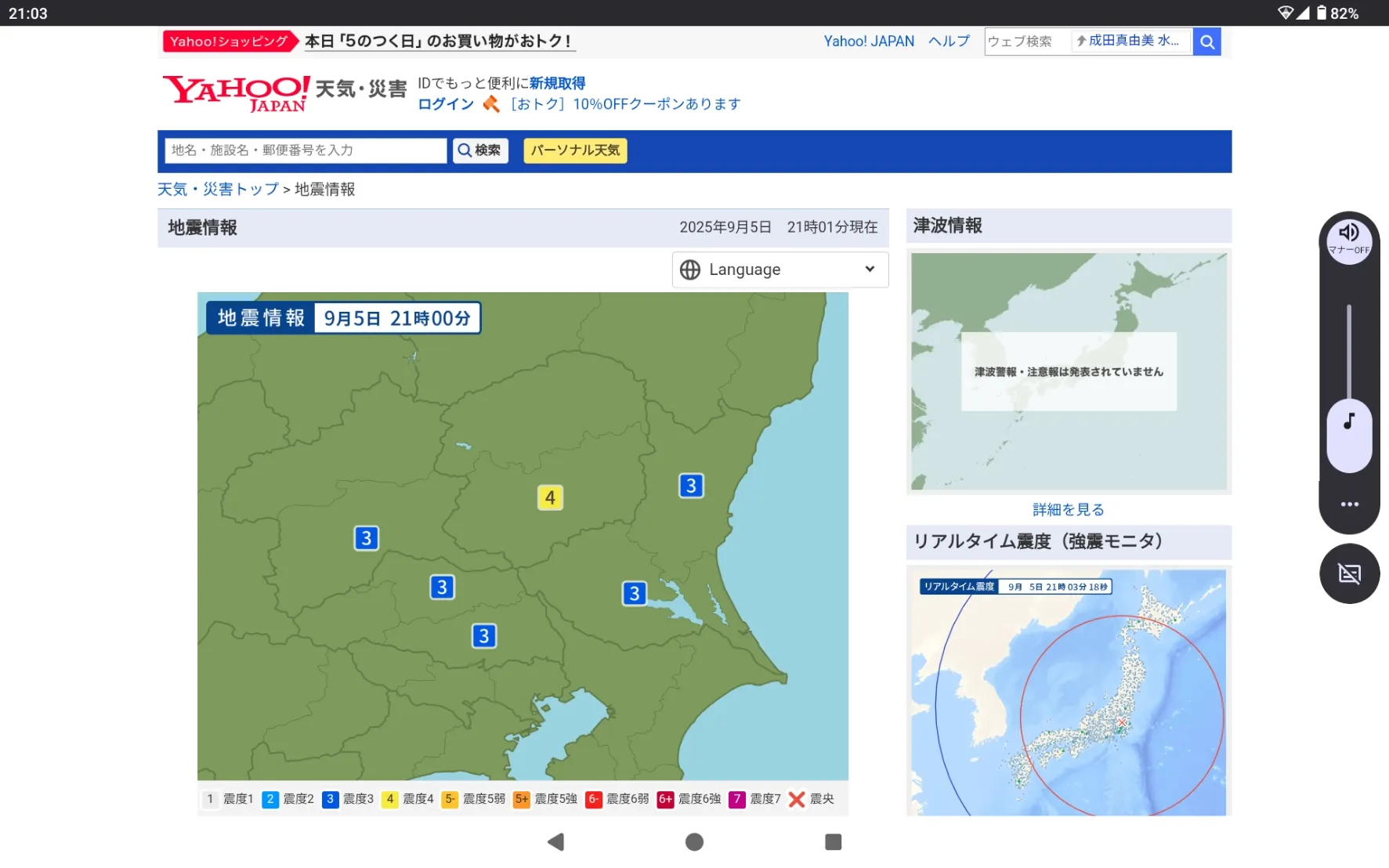Click the globe icon in Language selector
The height and width of the screenshot is (868, 1389).
click(689, 269)
